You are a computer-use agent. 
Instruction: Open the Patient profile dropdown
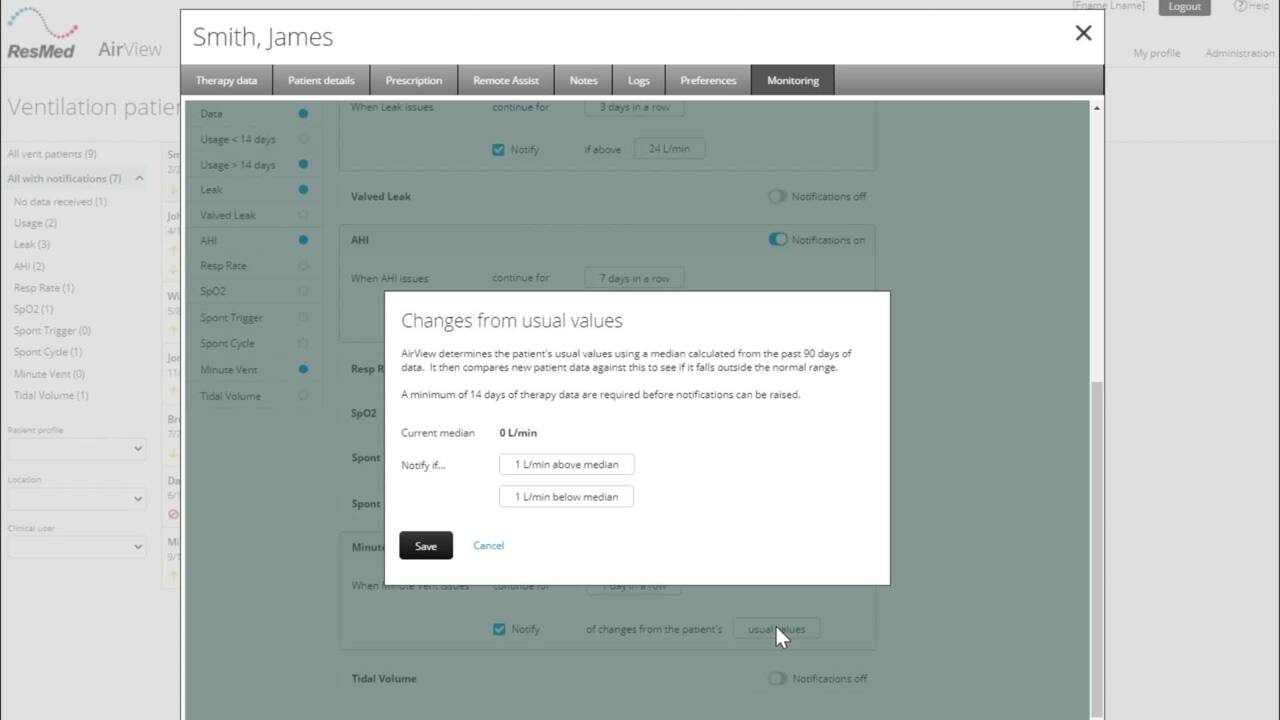tap(77, 449)
